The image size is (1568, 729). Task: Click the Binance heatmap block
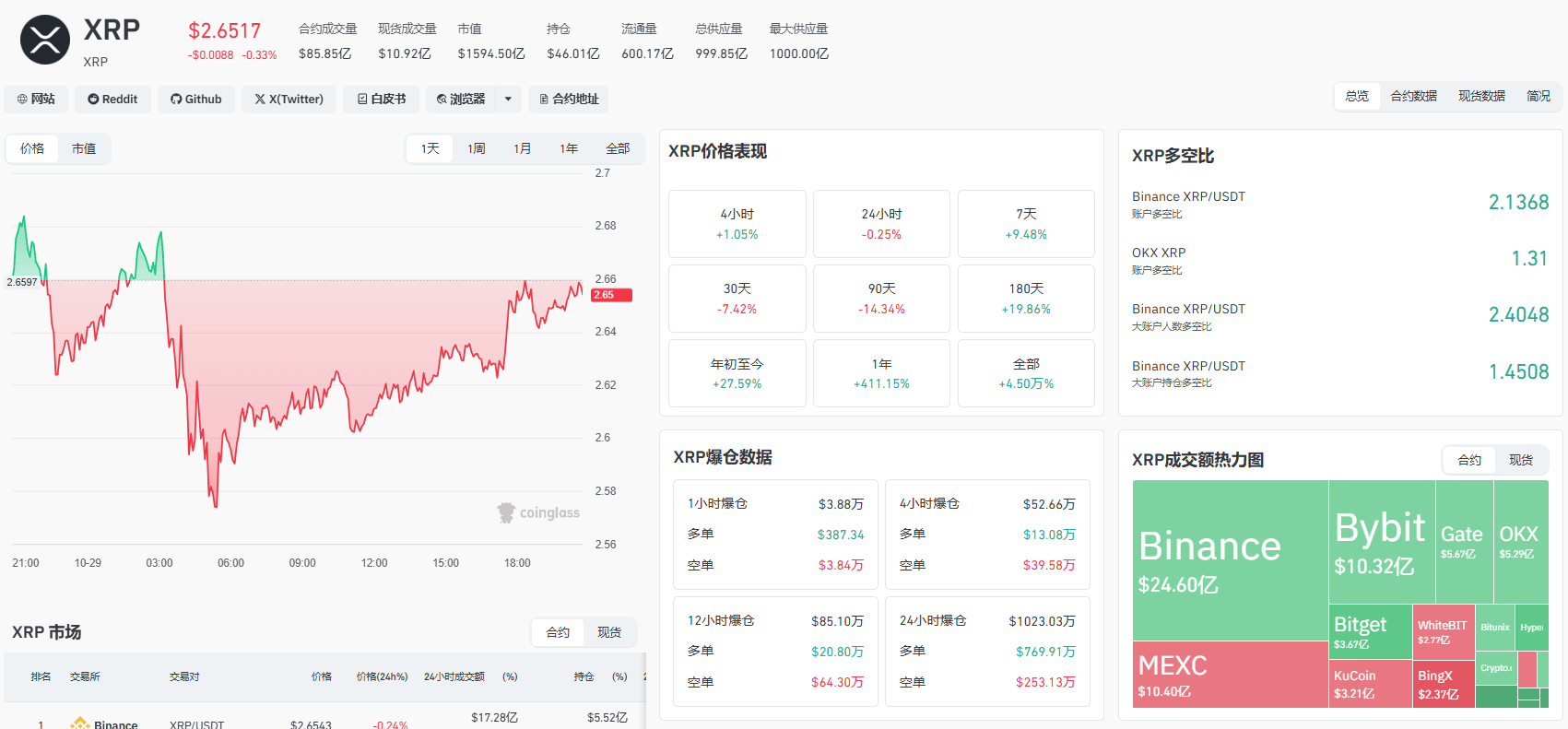point(1231,560)
